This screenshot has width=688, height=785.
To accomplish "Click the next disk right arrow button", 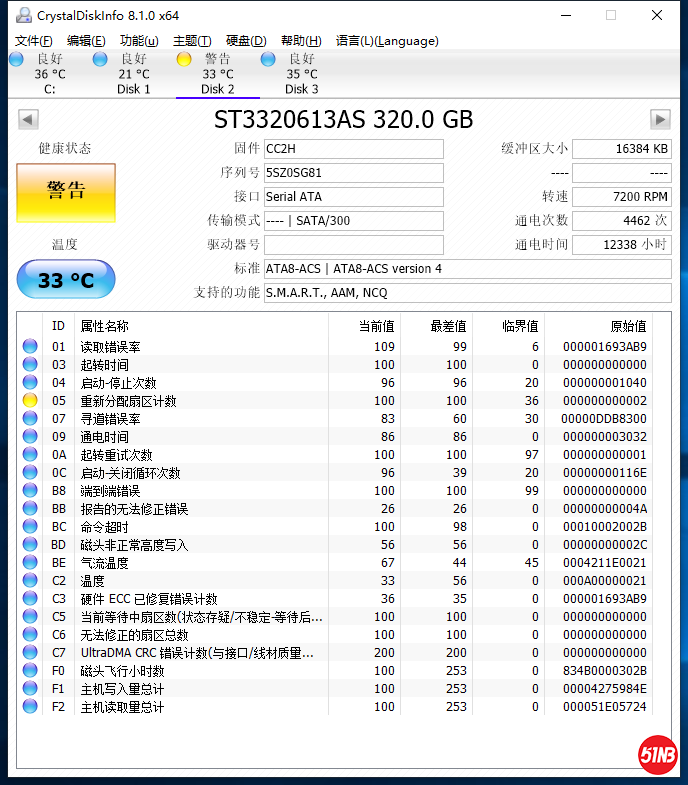I will pos(660,120).
